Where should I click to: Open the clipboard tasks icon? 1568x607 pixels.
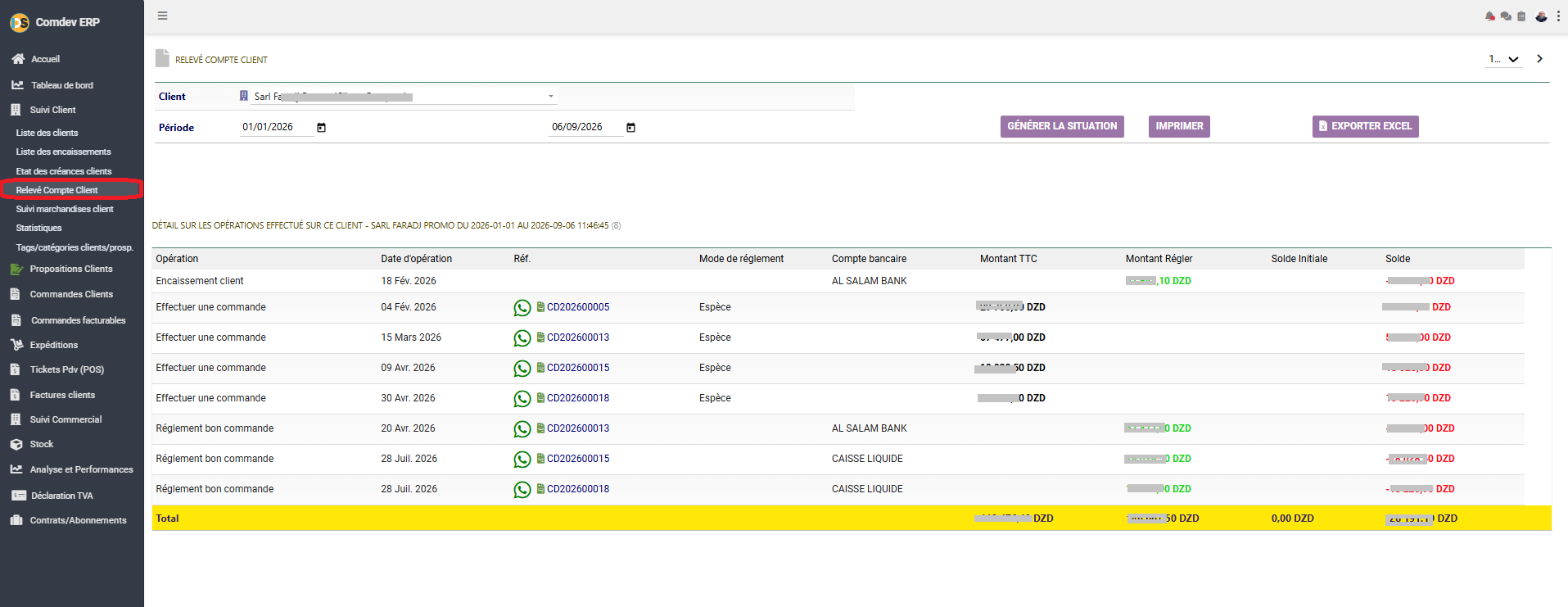(1521, 16)
